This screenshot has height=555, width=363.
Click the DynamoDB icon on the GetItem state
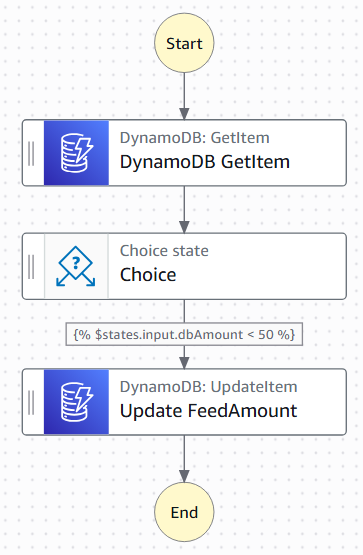click(76, 153)
